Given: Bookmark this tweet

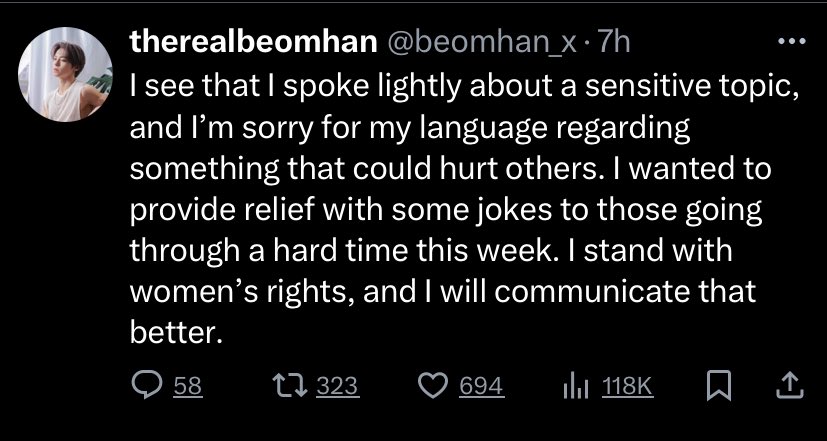Looking at the screenshot, I should pos(718,384).
